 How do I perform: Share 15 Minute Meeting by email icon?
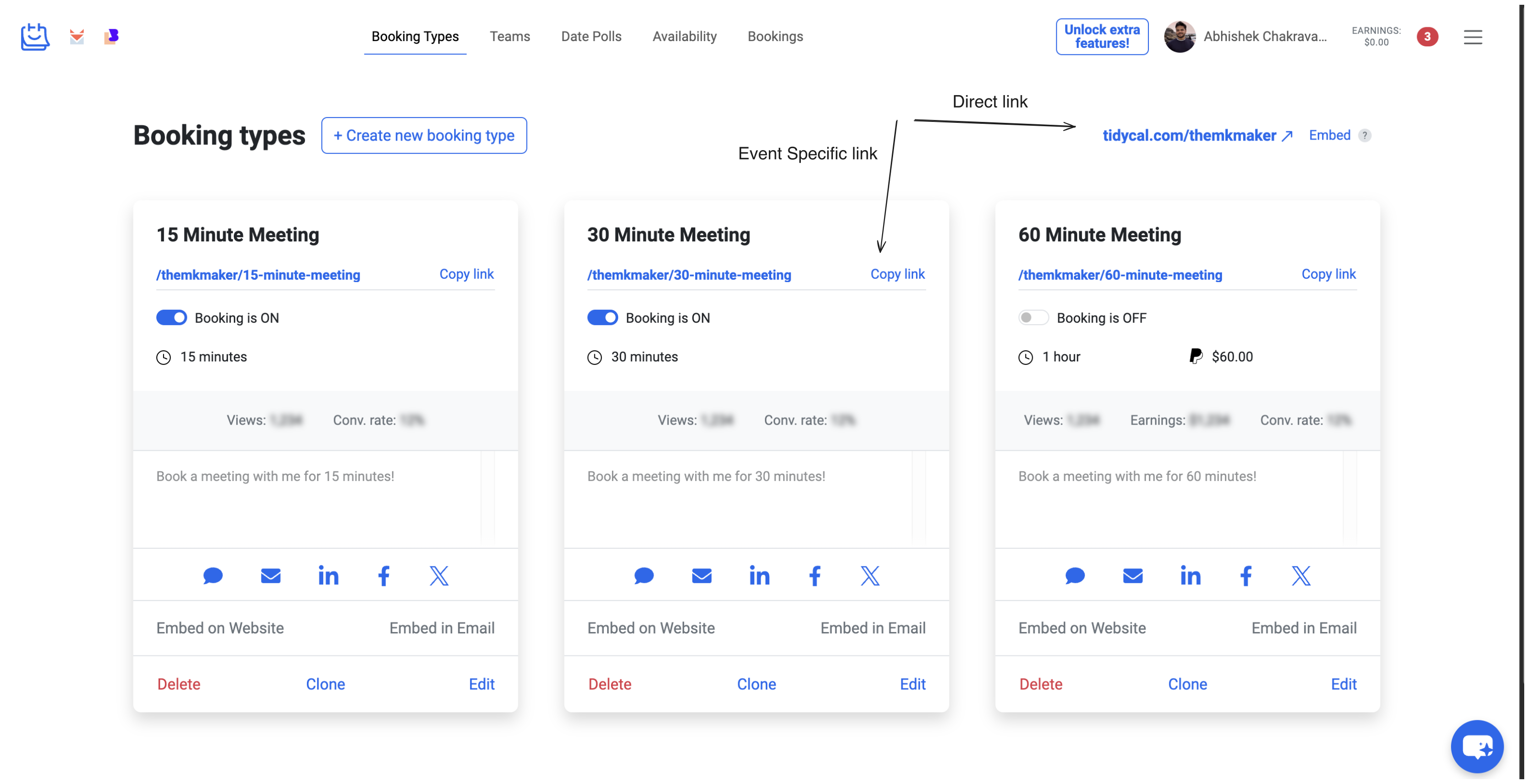click(x=271, y=575)
